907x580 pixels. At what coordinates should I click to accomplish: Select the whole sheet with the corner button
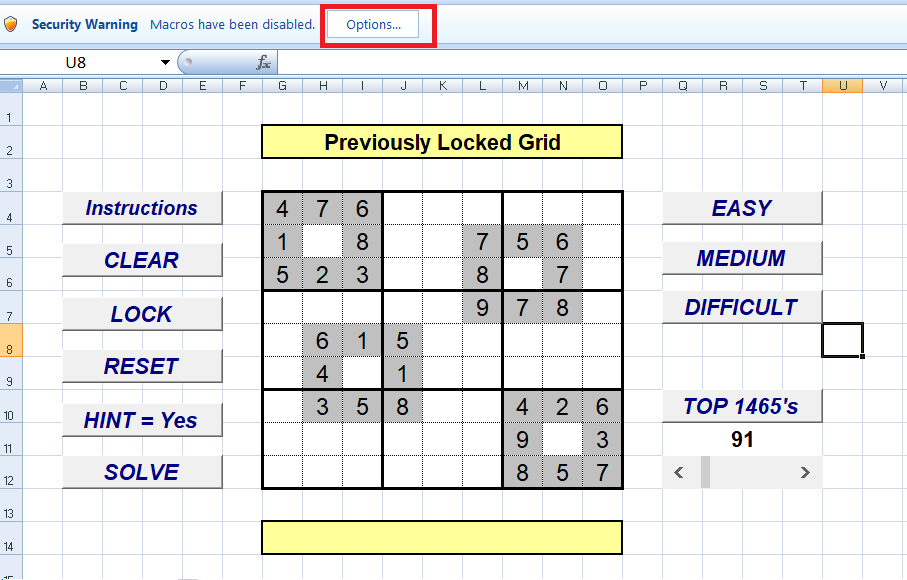12,86
